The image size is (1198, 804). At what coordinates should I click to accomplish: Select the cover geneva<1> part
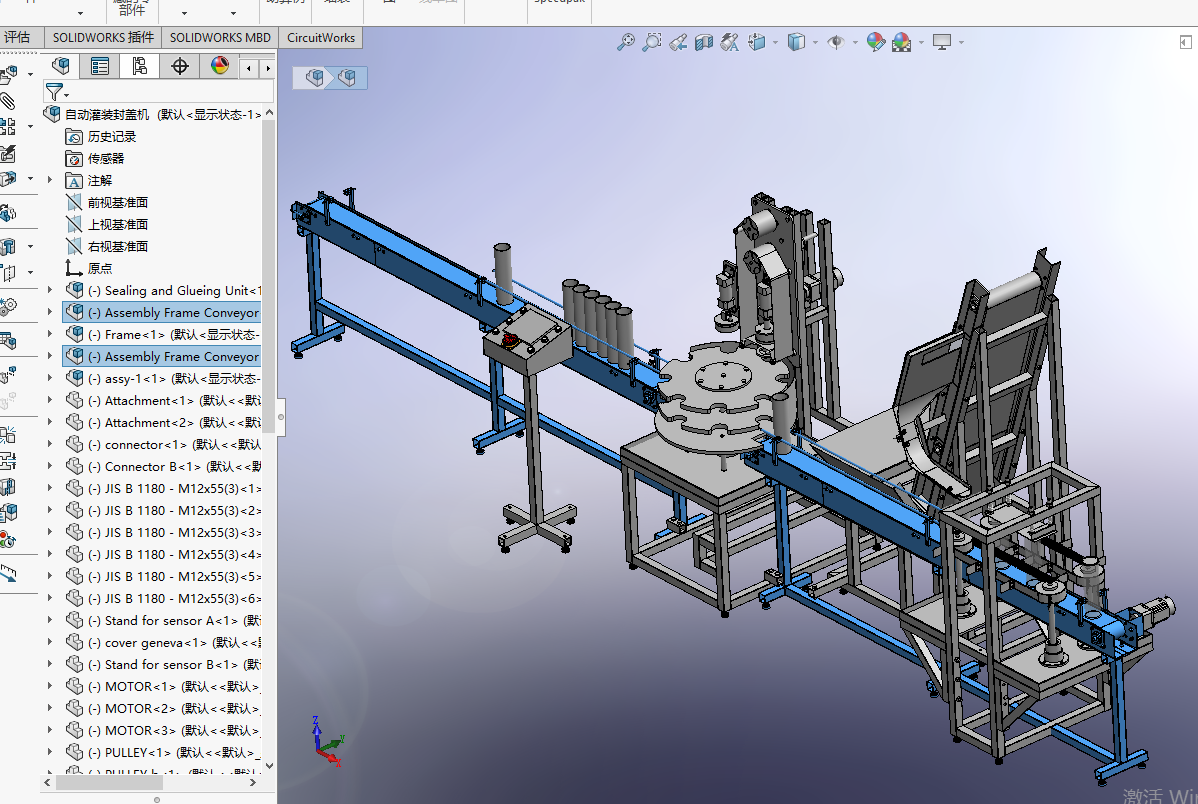[x=164, y=643]
